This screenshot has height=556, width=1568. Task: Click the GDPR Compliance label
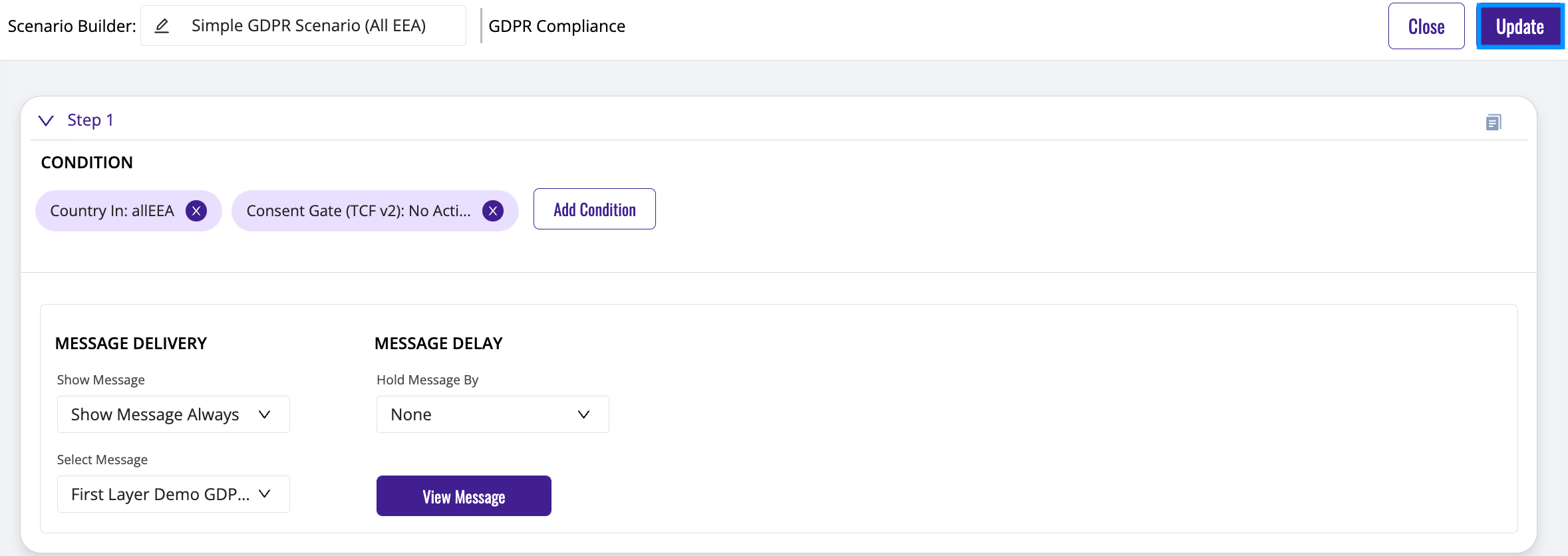click(x=557, y=26)
